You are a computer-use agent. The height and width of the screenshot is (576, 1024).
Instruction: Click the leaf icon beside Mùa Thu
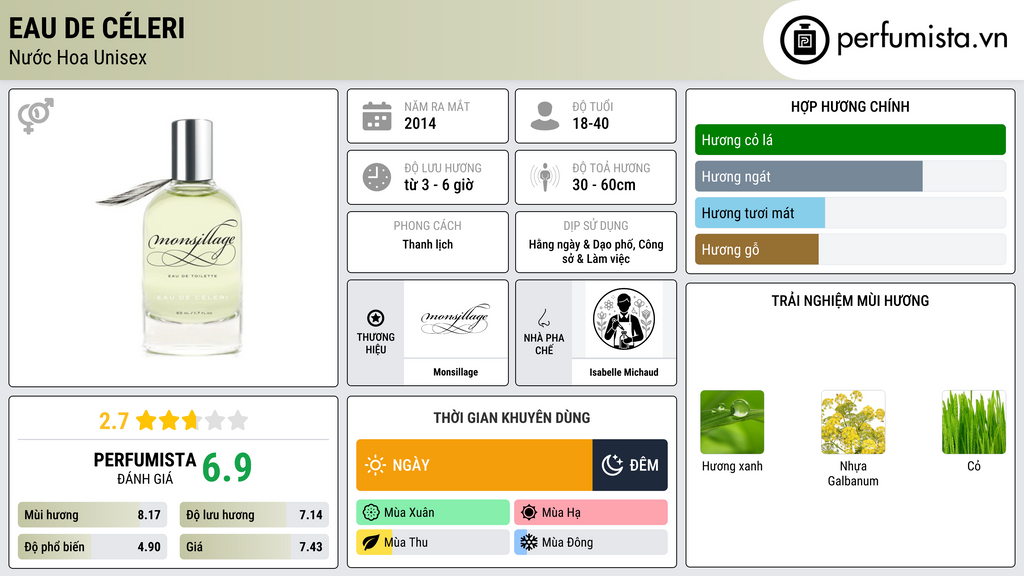[x=371, y=542]
